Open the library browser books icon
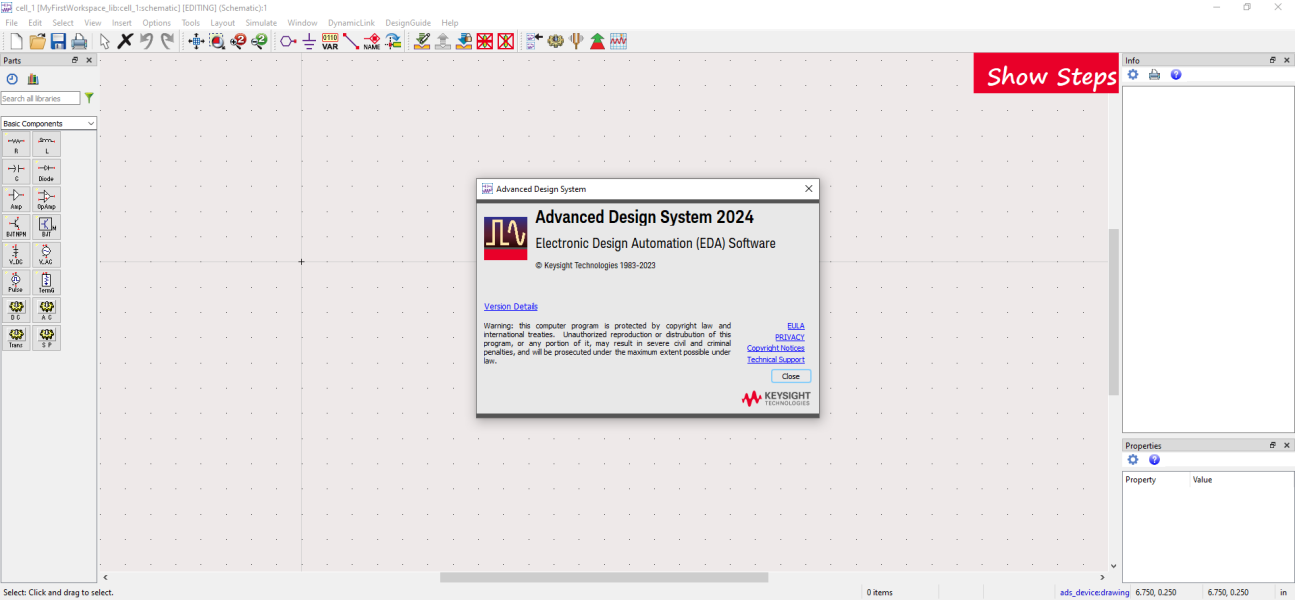Screen dimensions: 1295x600 [33, 79]
